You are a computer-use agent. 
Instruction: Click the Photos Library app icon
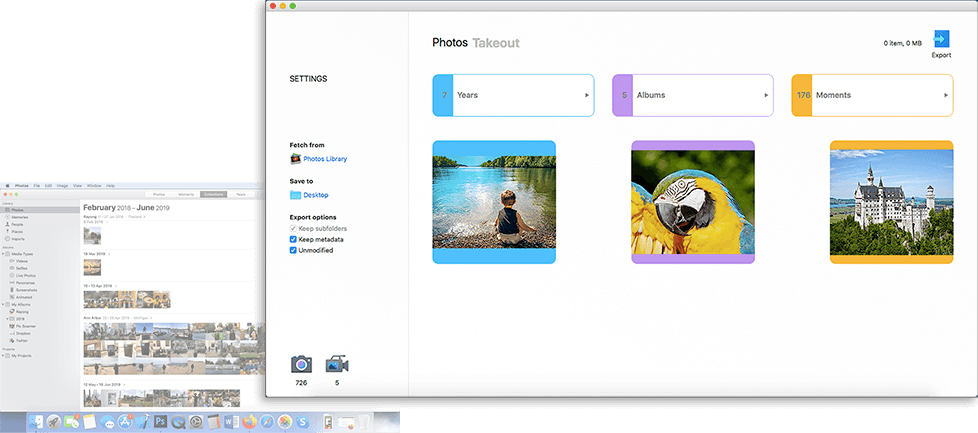(x=296, y=159)
